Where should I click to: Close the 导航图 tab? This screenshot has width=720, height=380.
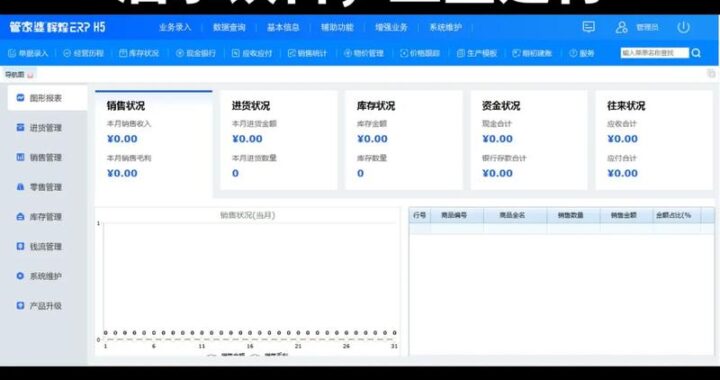pos(30,75)
